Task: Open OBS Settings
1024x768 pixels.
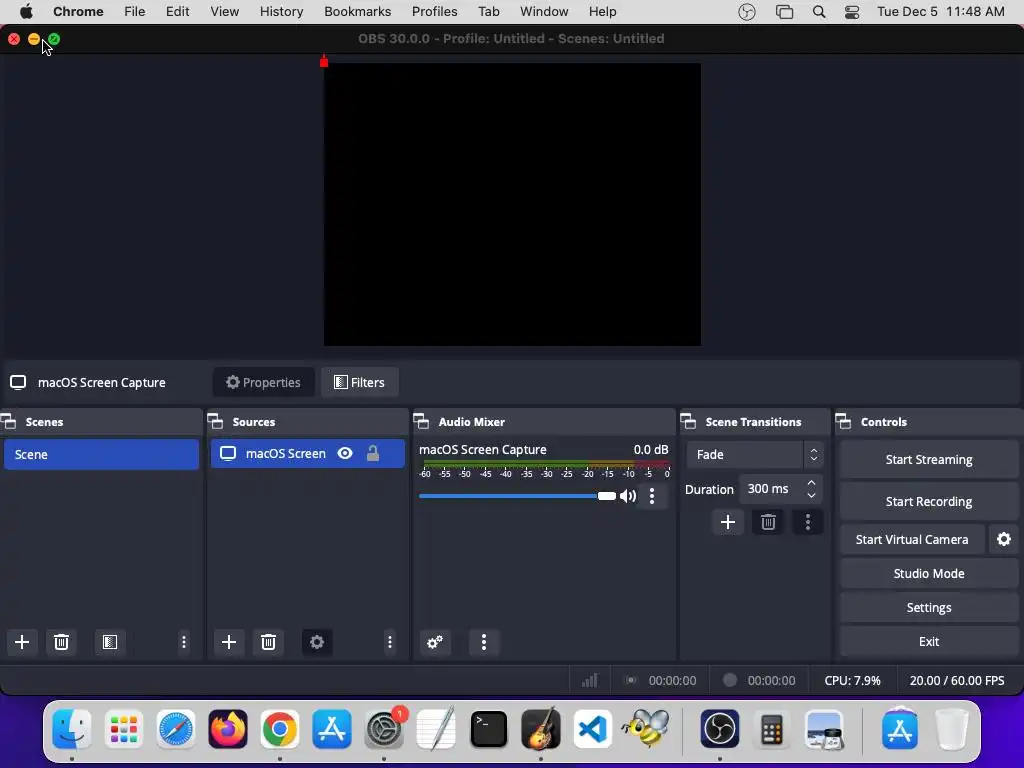Action: 929,607
